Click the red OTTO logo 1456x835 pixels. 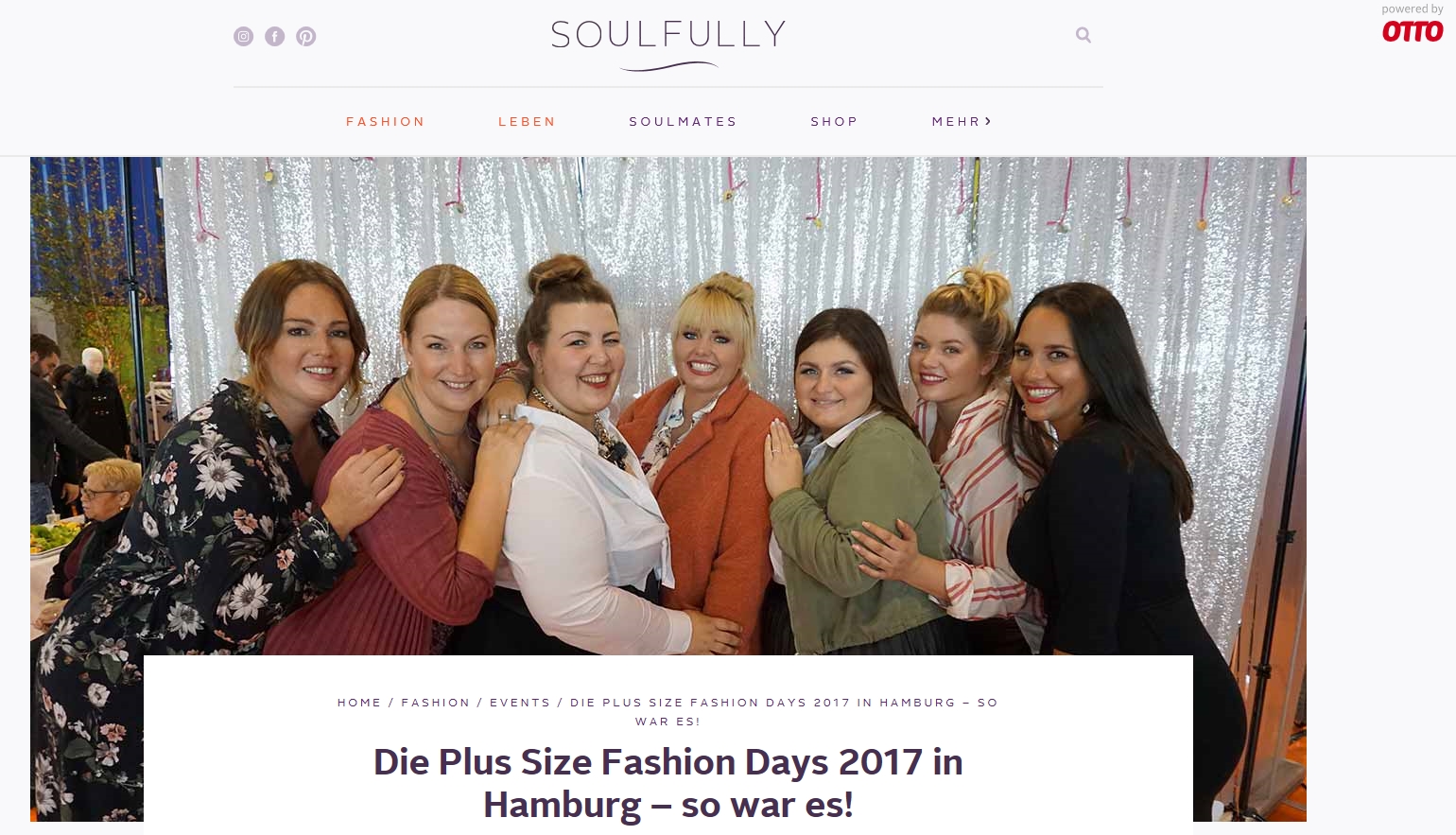(x=1413, y=31)
